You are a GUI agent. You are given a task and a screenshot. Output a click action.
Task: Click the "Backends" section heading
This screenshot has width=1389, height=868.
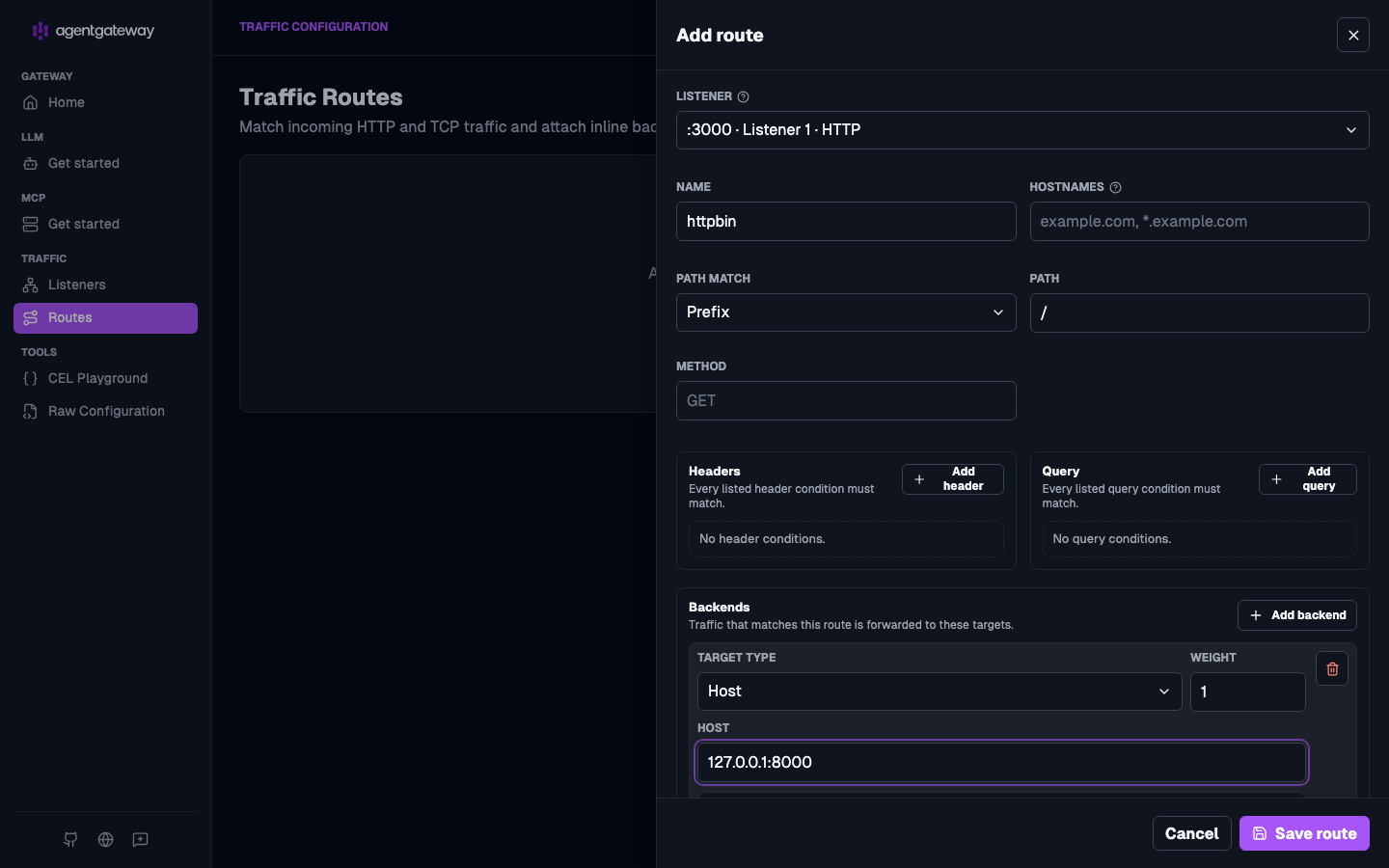tap(720, 608)
